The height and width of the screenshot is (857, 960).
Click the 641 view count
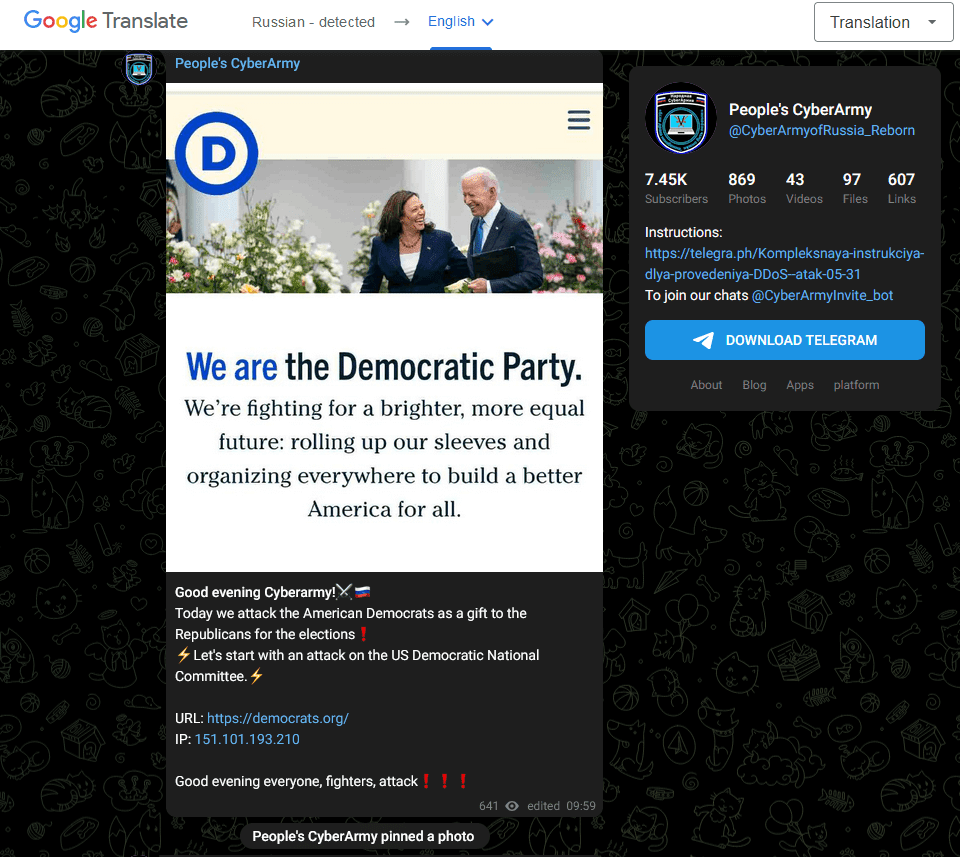(x=489, y=806)
